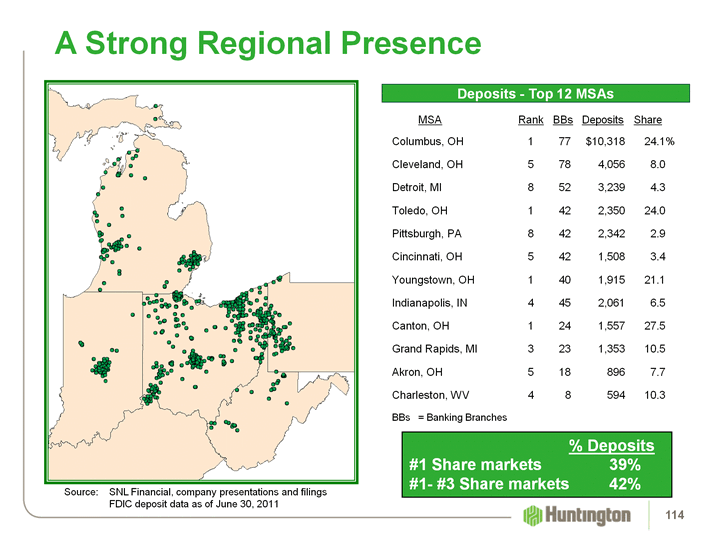Click the 'BBs = Banking Branches' footnote
Viewport: 720px width, 540px height.
coord(449,417)
